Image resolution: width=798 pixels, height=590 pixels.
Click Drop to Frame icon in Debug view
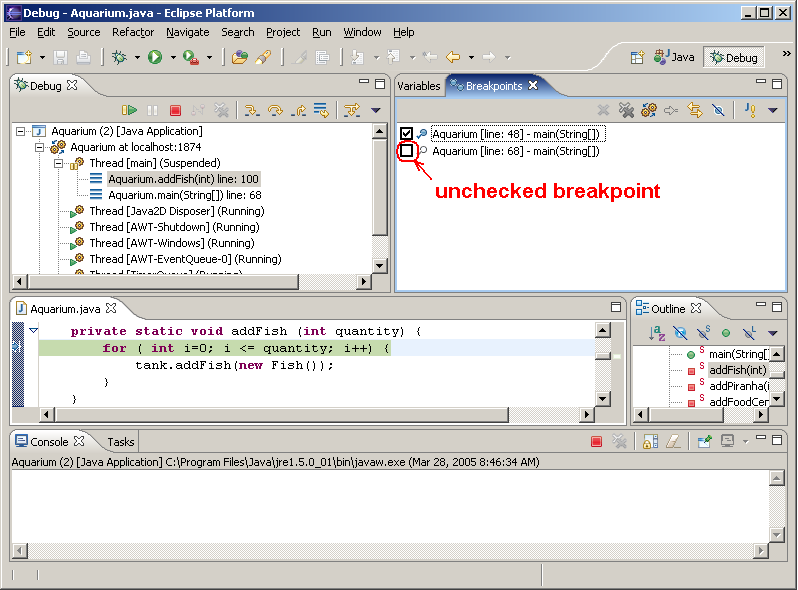coord(321,110)
